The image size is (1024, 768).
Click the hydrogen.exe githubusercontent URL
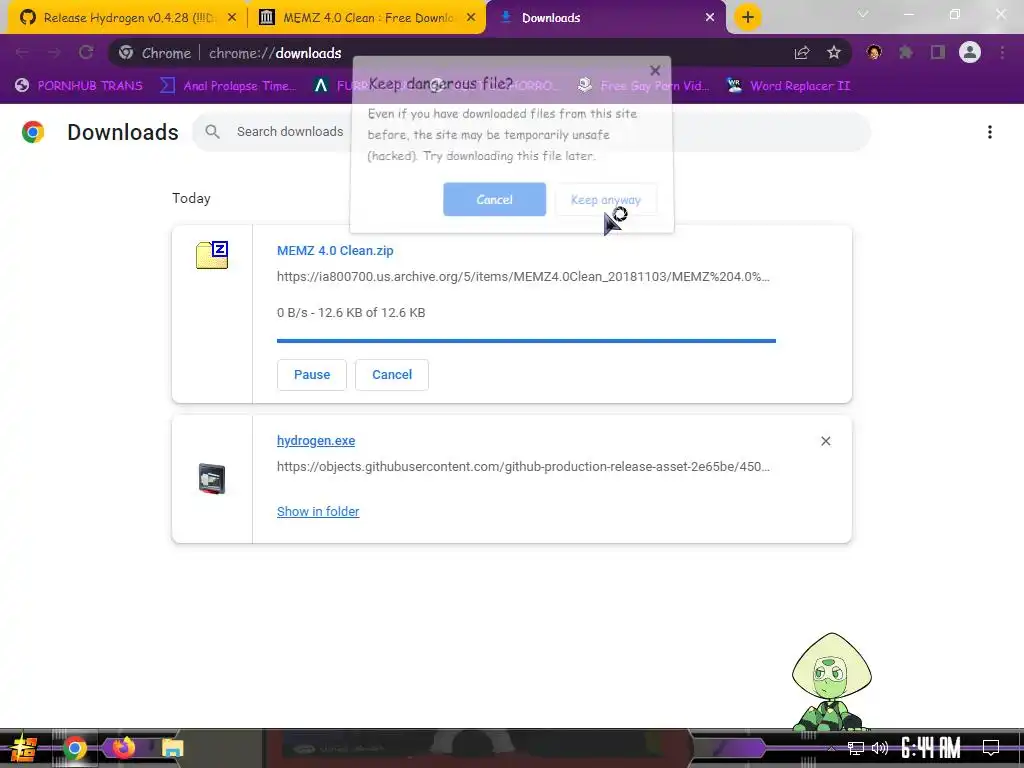point(523,467)
